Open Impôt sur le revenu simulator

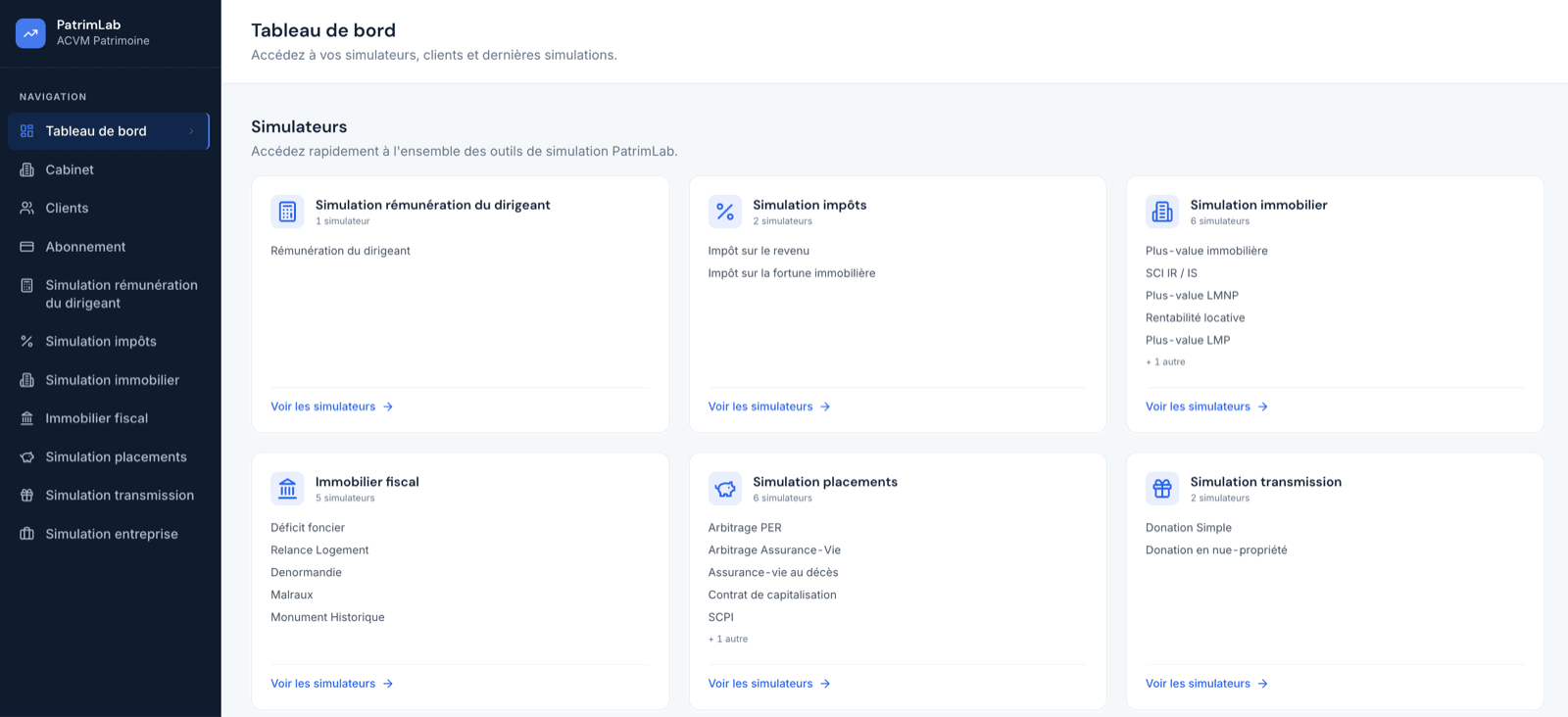pos(759,251)
